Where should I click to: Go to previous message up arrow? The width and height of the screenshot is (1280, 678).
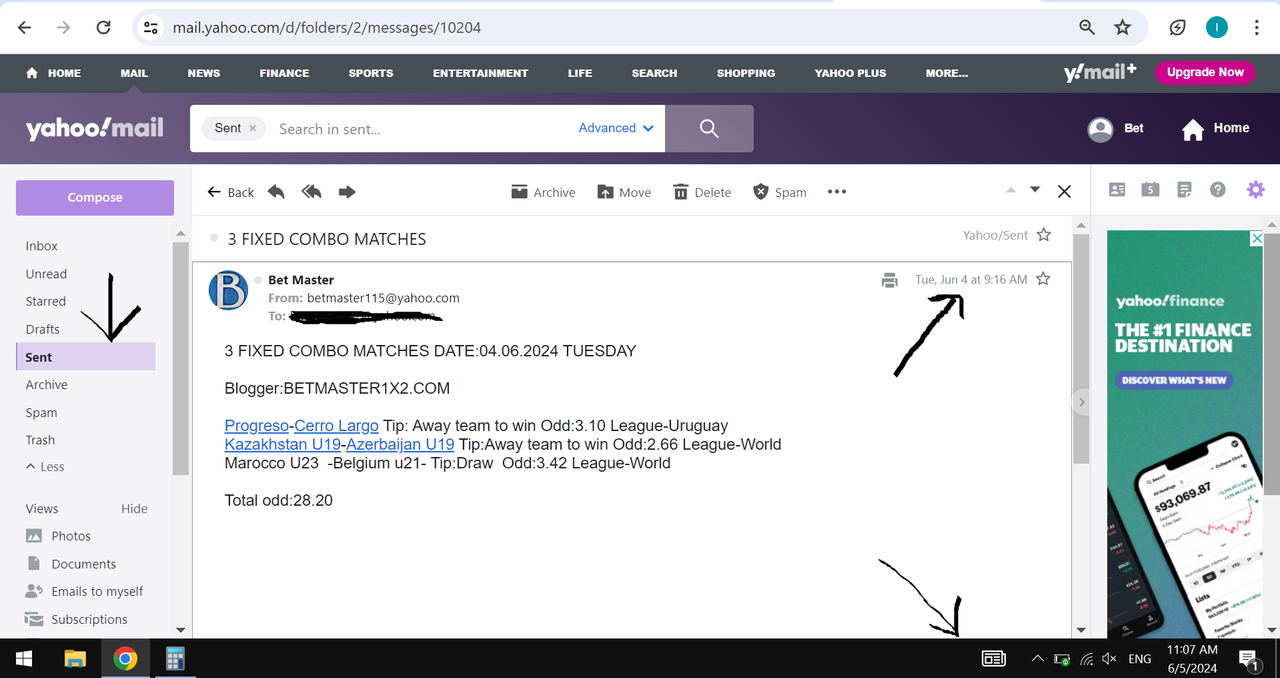1010,190
